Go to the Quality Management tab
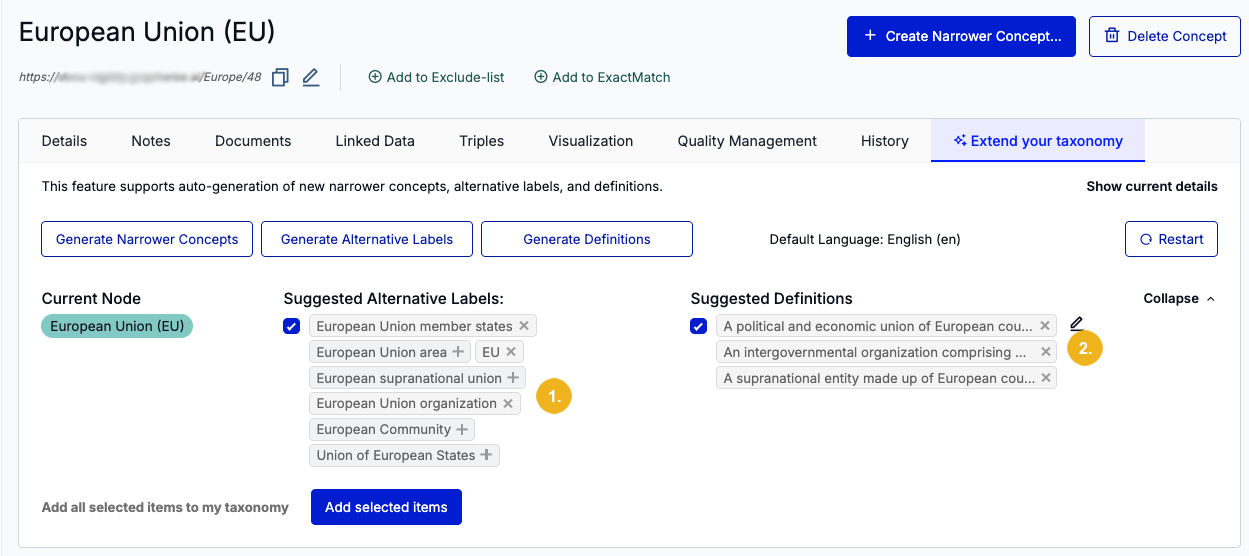This screenshot has height=556, width=1249. click(747, 141)
